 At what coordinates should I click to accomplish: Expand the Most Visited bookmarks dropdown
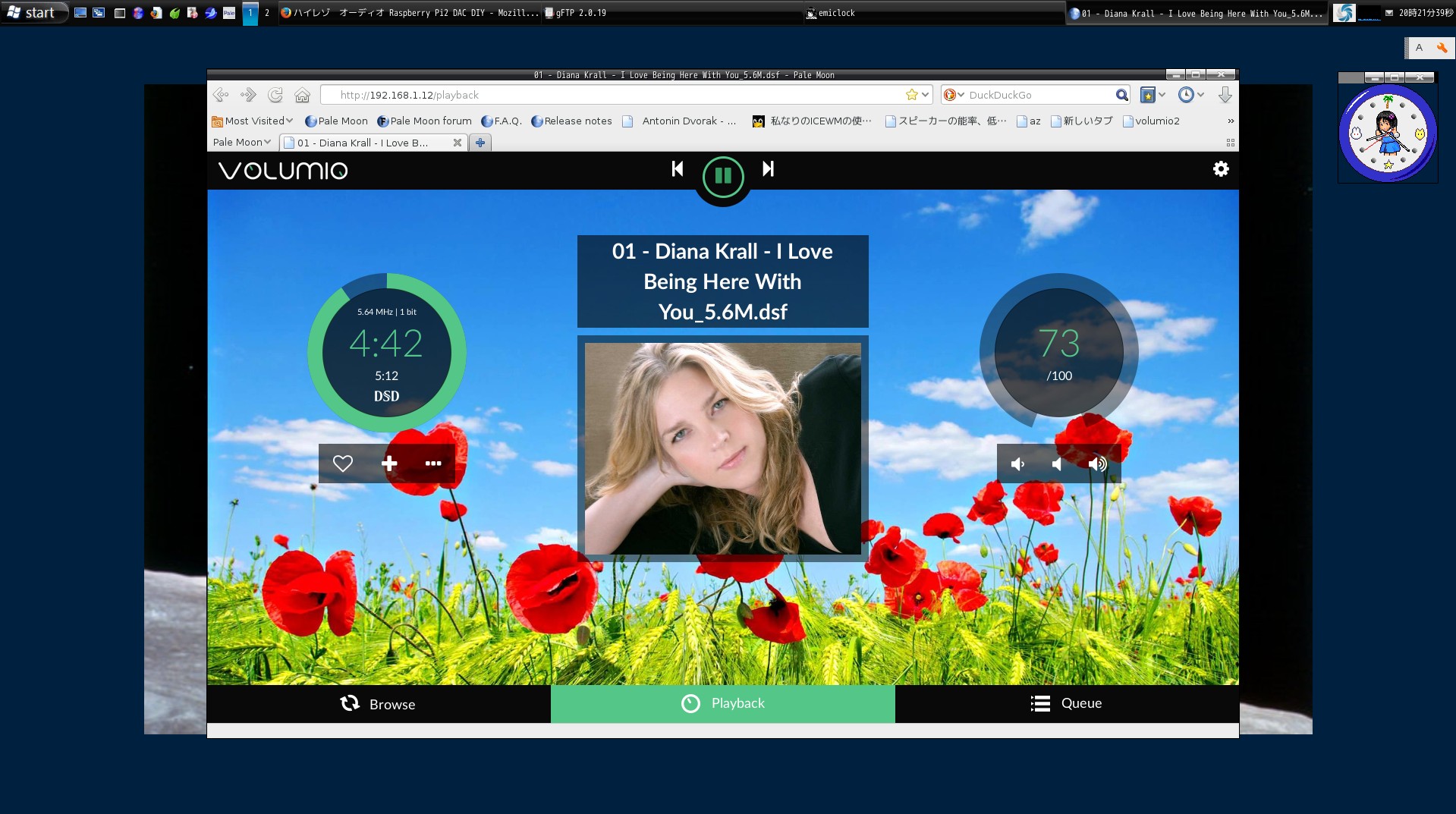[x=253, y=121]
